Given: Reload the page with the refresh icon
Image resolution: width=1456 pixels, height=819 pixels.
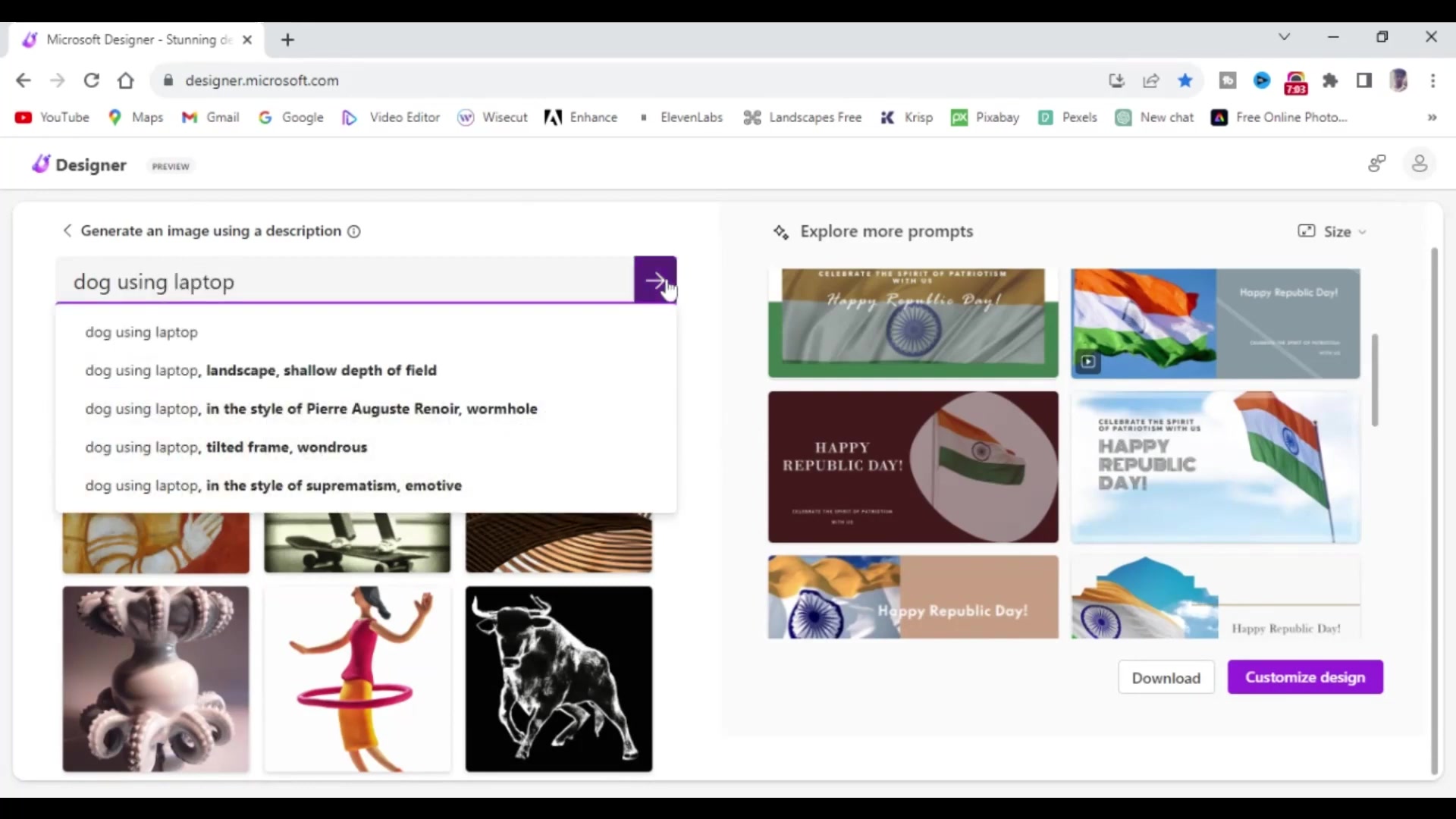Looking at the screenshot, I should pos(92,80).
